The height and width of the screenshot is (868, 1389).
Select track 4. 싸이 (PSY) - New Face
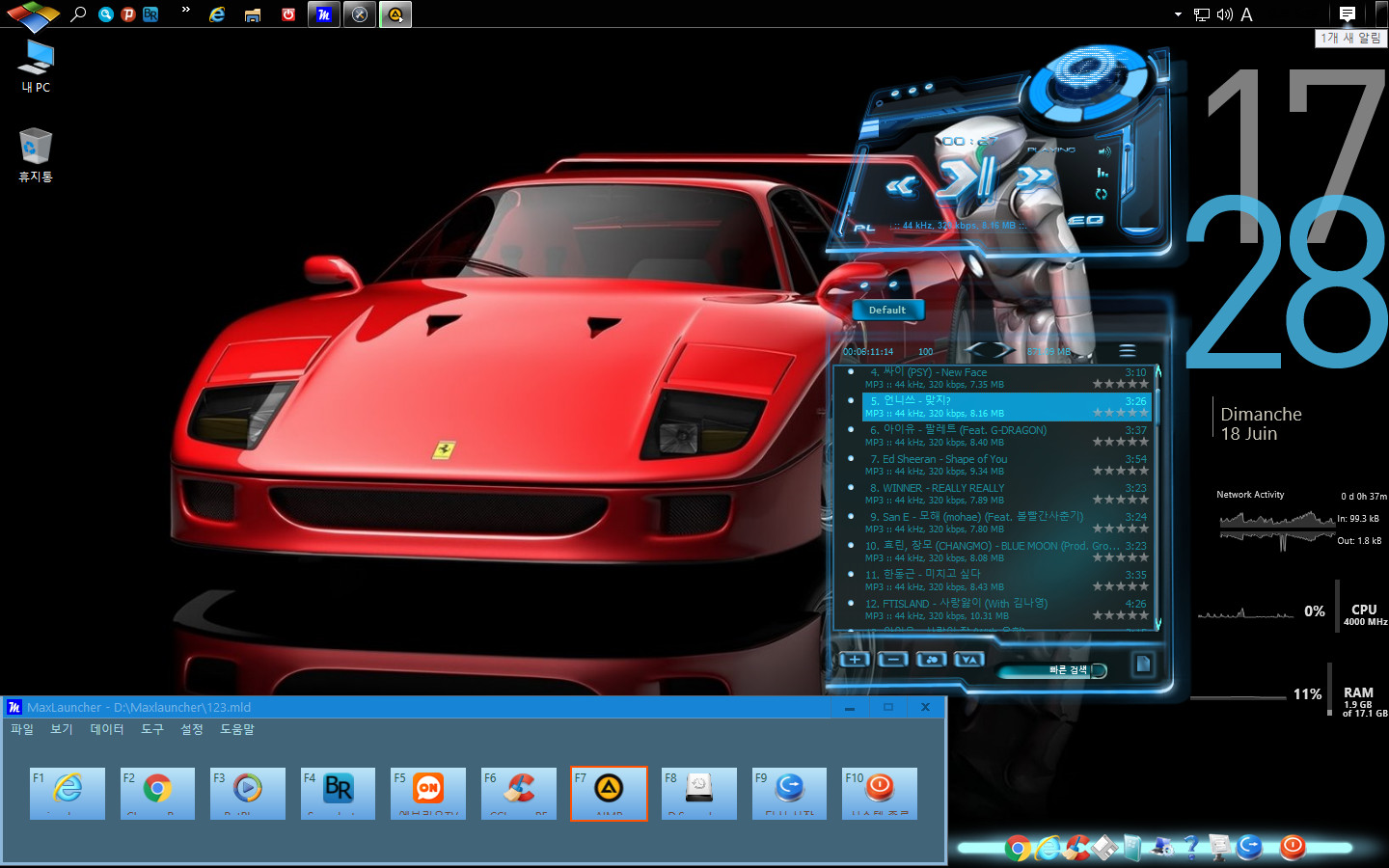tap(1006, 378)
